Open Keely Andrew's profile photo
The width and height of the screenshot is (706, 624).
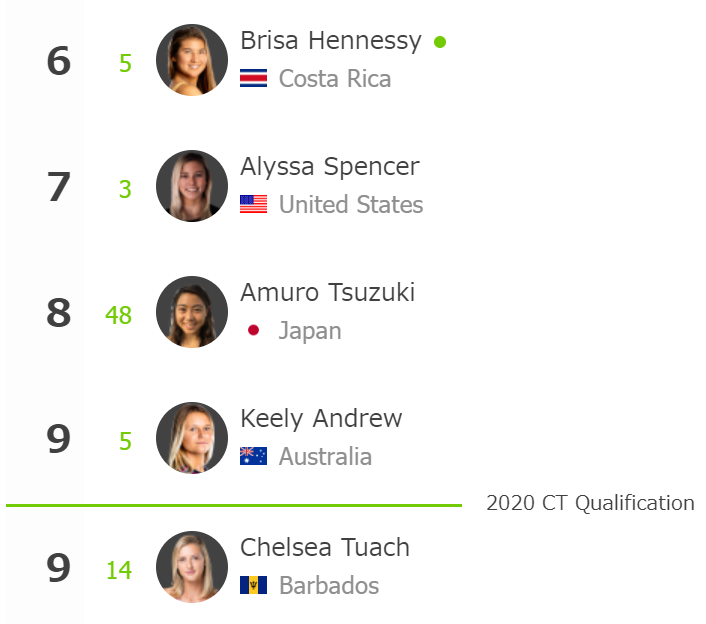(x=192, y=438)
